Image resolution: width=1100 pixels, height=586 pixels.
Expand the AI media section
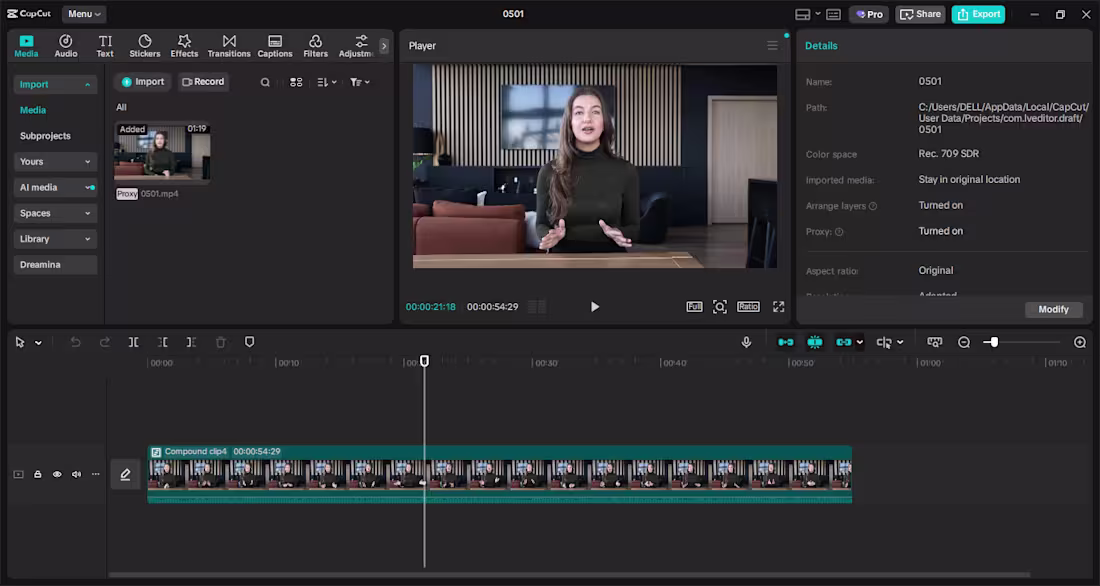55,187
